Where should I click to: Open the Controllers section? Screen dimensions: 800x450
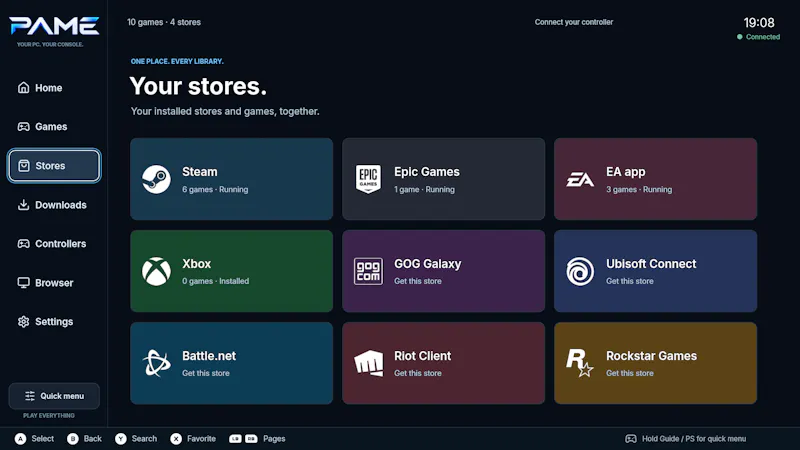(x=54, y=243)
